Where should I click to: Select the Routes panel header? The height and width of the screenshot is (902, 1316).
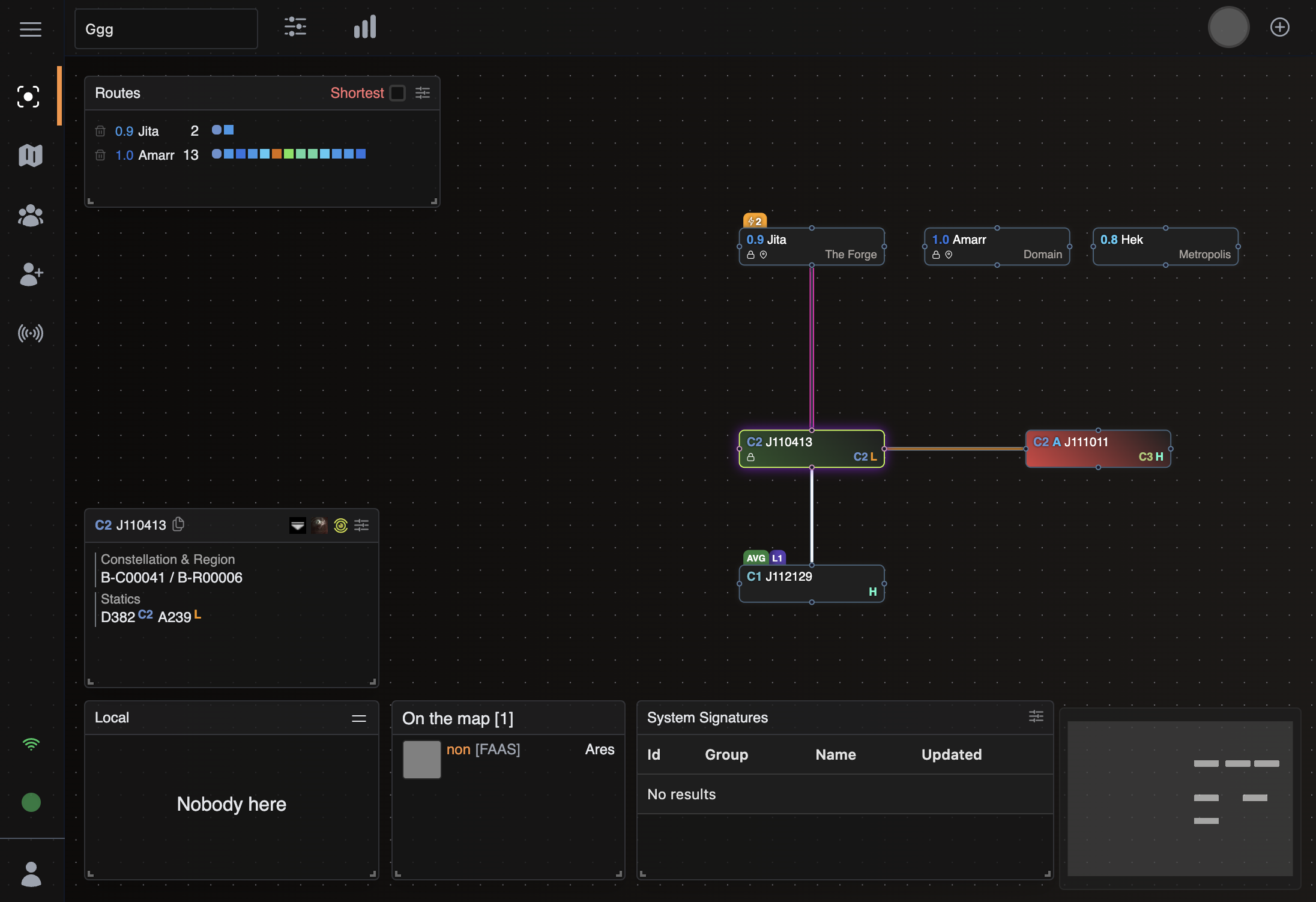click(x=118, y=92)
